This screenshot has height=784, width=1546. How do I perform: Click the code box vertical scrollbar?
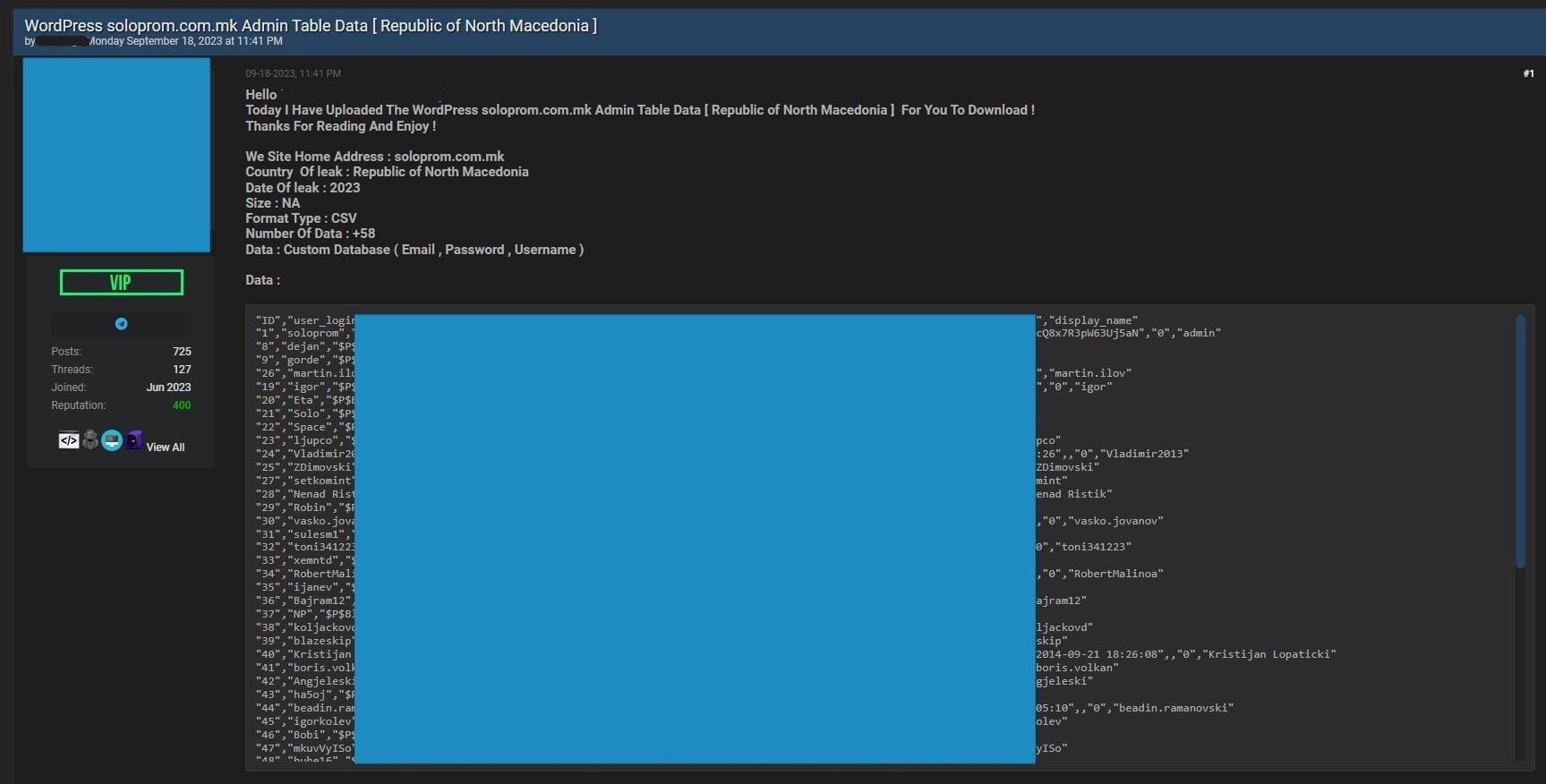(x=1520, y=441)
